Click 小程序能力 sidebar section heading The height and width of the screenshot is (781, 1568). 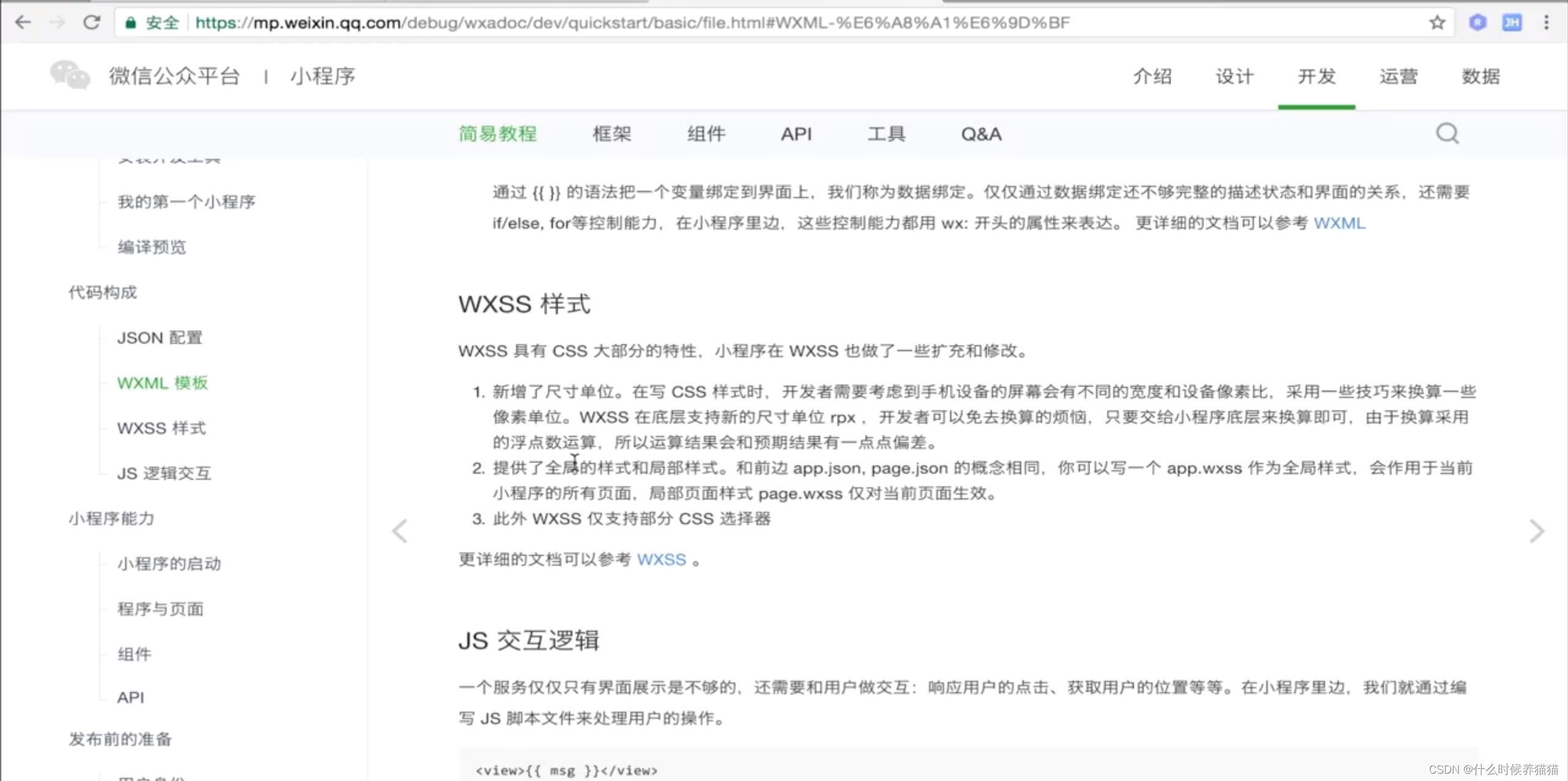111,518
